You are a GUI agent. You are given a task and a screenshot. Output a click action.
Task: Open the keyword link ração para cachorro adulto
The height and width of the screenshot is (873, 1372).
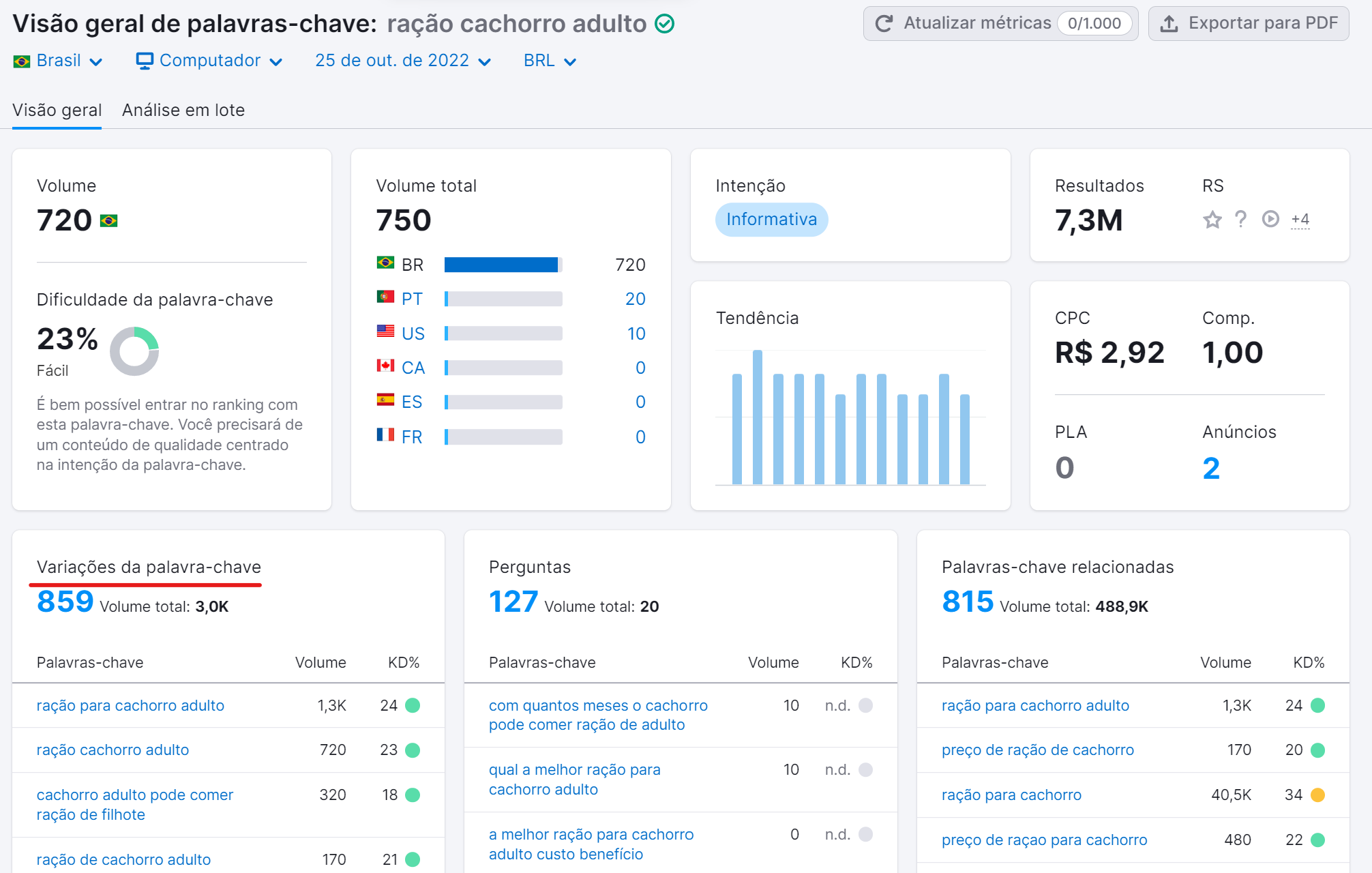(x=130, y=705)
